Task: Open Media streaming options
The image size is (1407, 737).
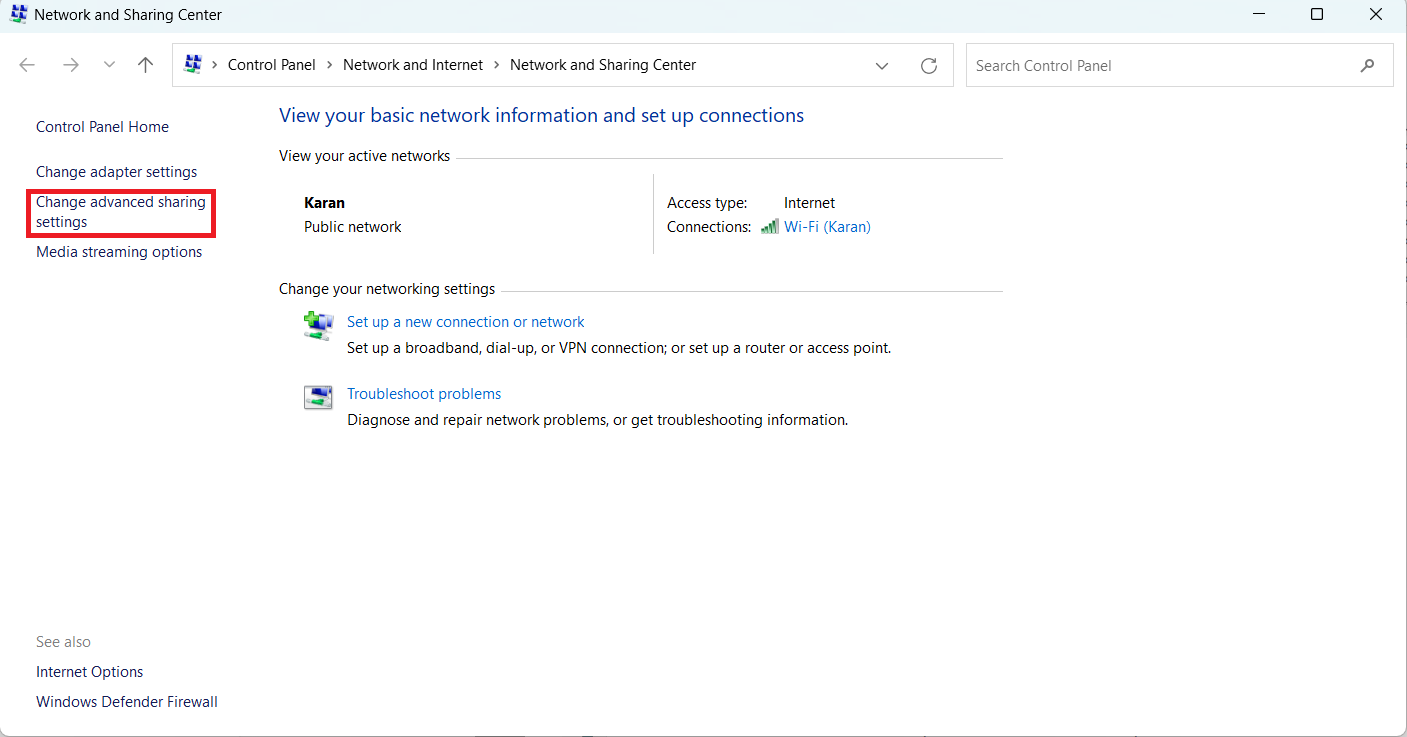Action: [x=119, y=252]
